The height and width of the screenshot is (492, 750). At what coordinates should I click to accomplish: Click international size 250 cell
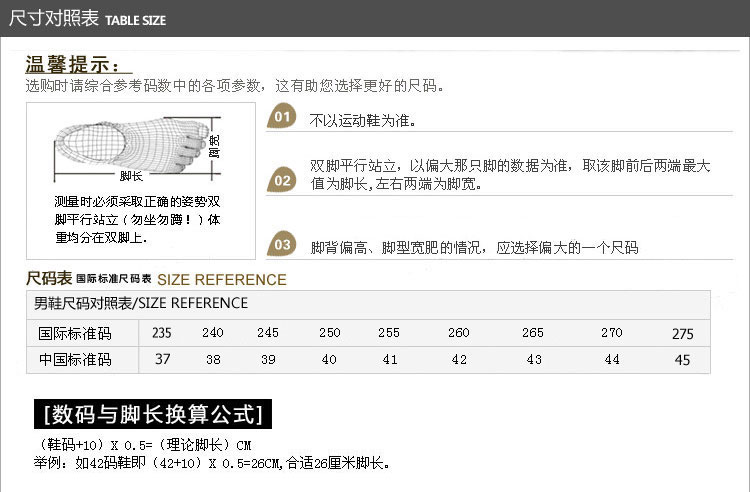(330, 333)
